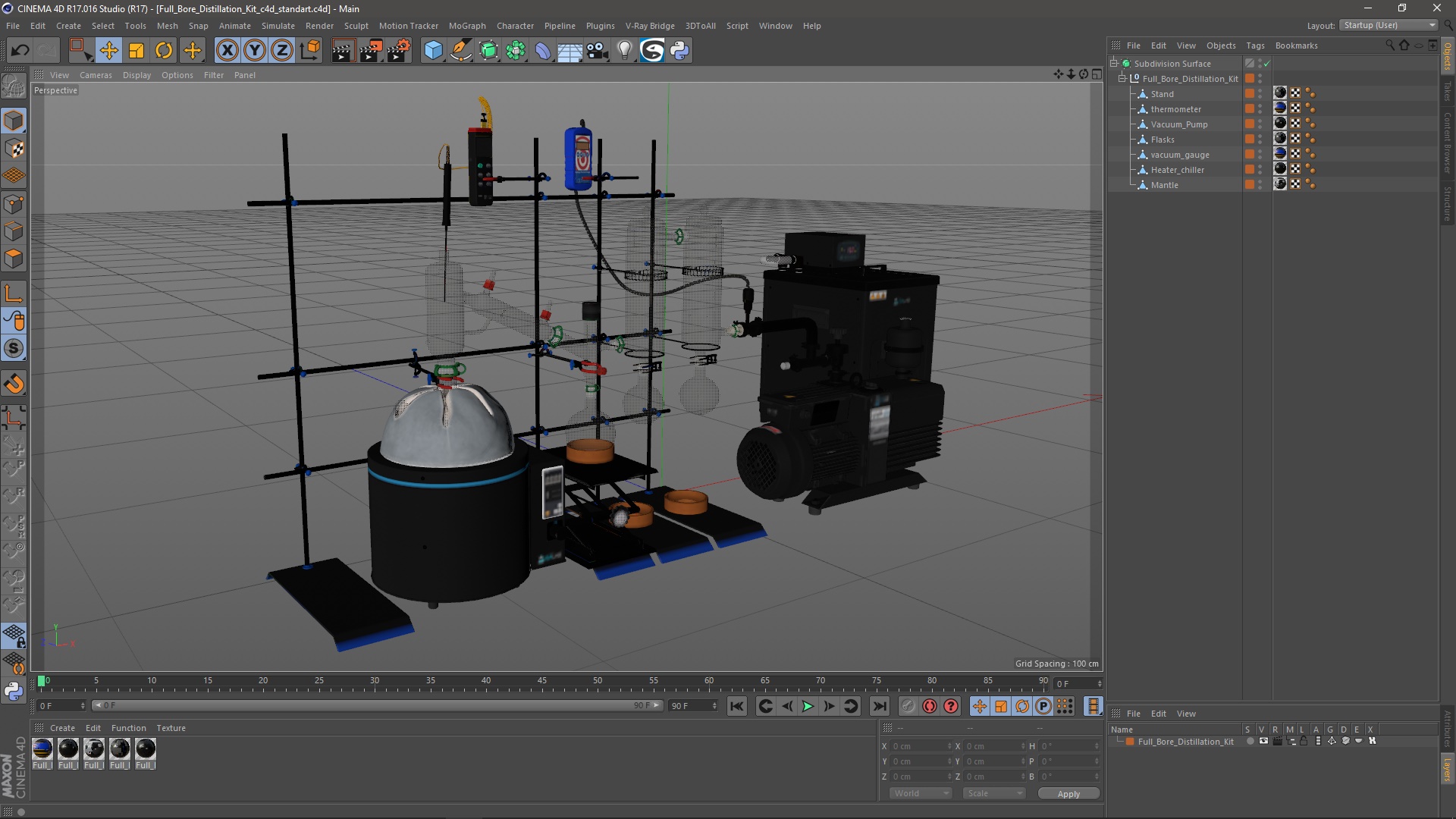Click the X position field
The height and width of the screenshot is (819, 1456).
point(921,747)
